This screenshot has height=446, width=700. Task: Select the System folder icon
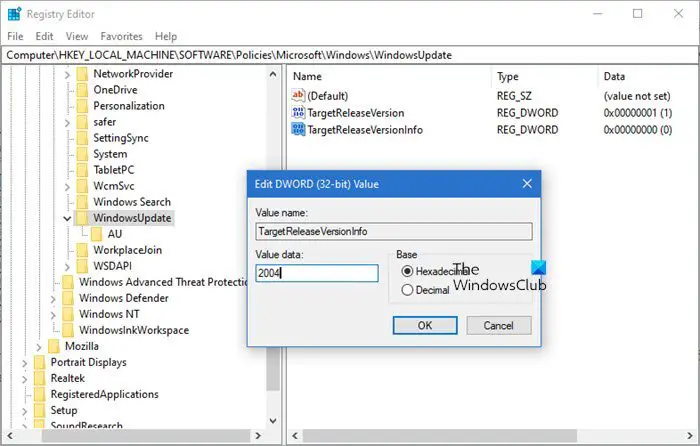tap(82, 154)
